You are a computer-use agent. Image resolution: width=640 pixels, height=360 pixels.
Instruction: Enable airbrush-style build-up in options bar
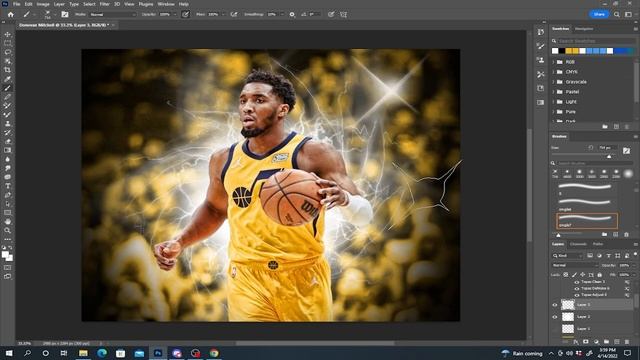[x=234, y=14]
